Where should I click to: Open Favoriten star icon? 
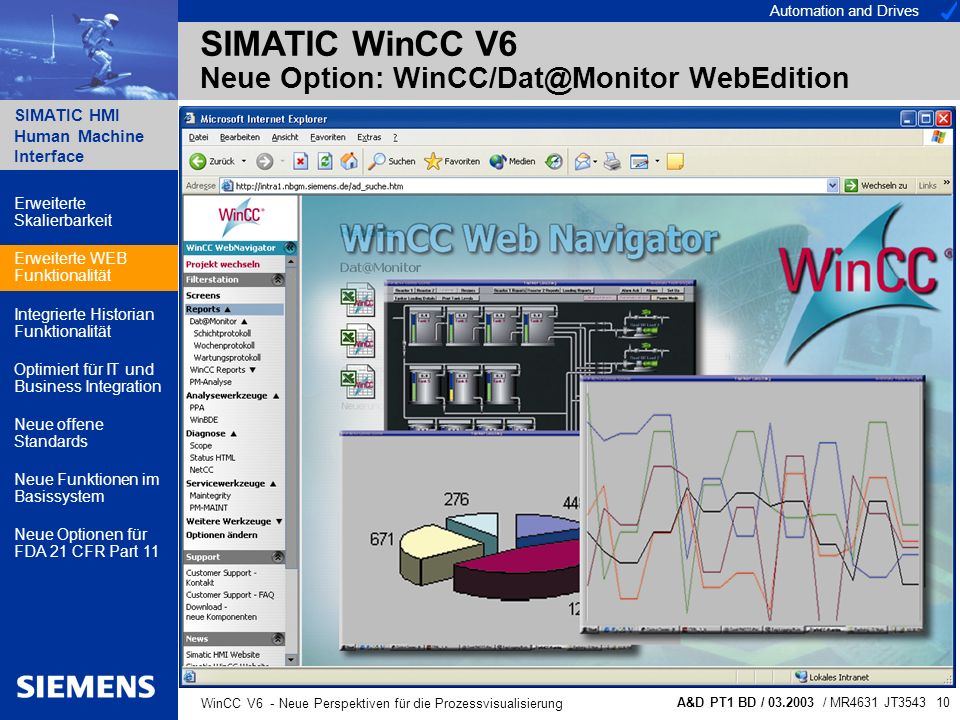(433, 161)
